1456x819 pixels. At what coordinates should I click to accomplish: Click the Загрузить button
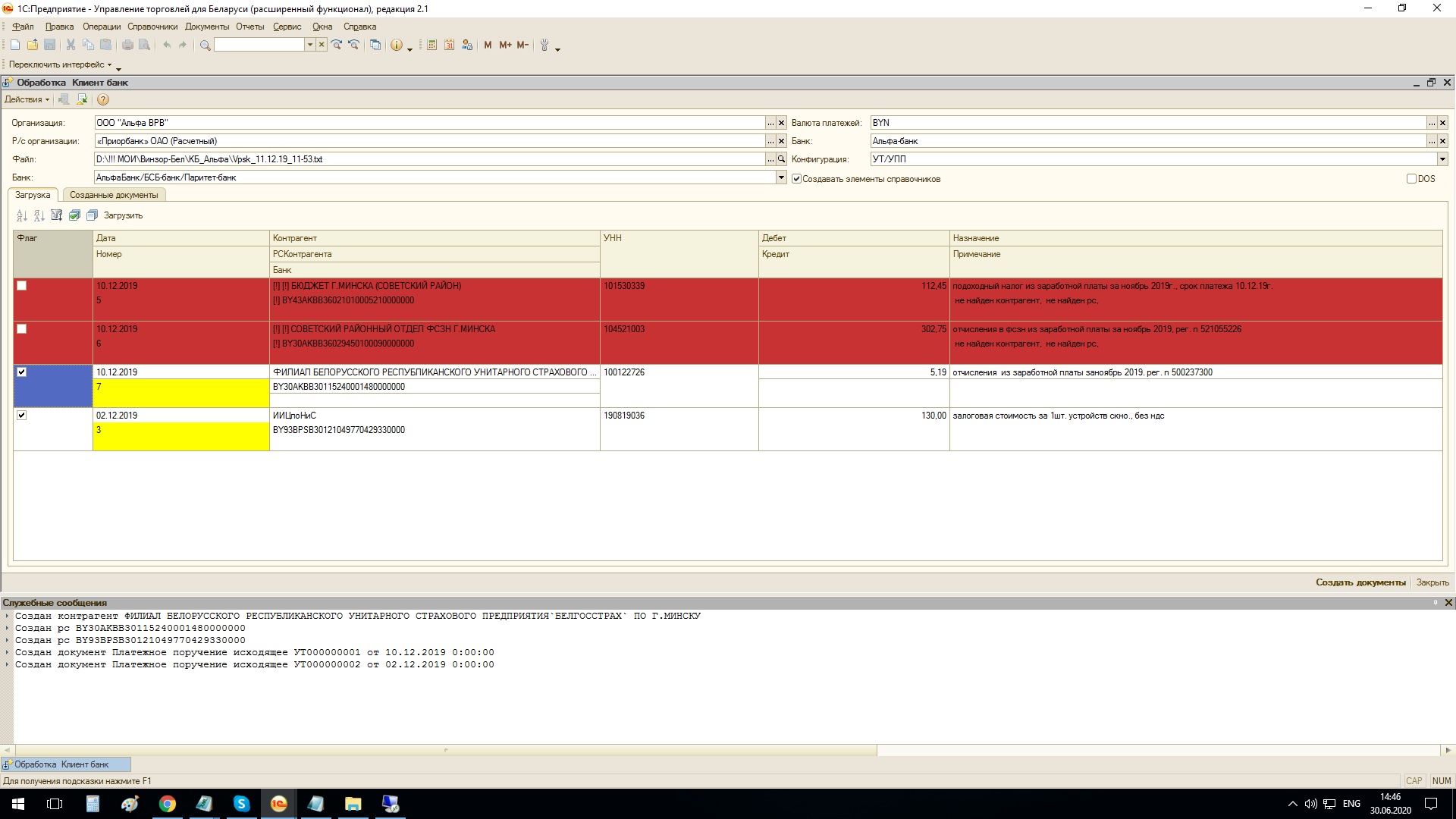click(x=123, y=215)
